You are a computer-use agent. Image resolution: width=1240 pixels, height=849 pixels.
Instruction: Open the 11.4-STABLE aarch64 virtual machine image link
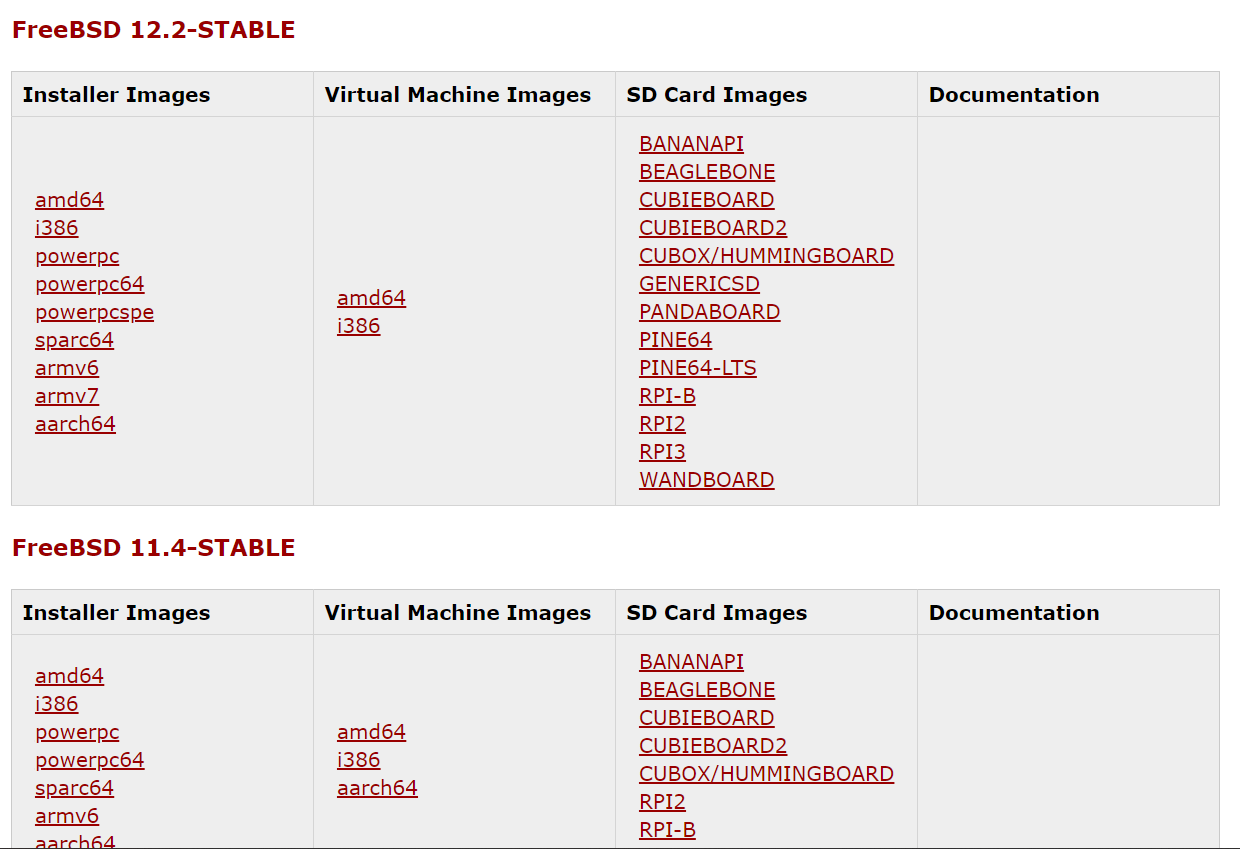(x=377, y=788)
